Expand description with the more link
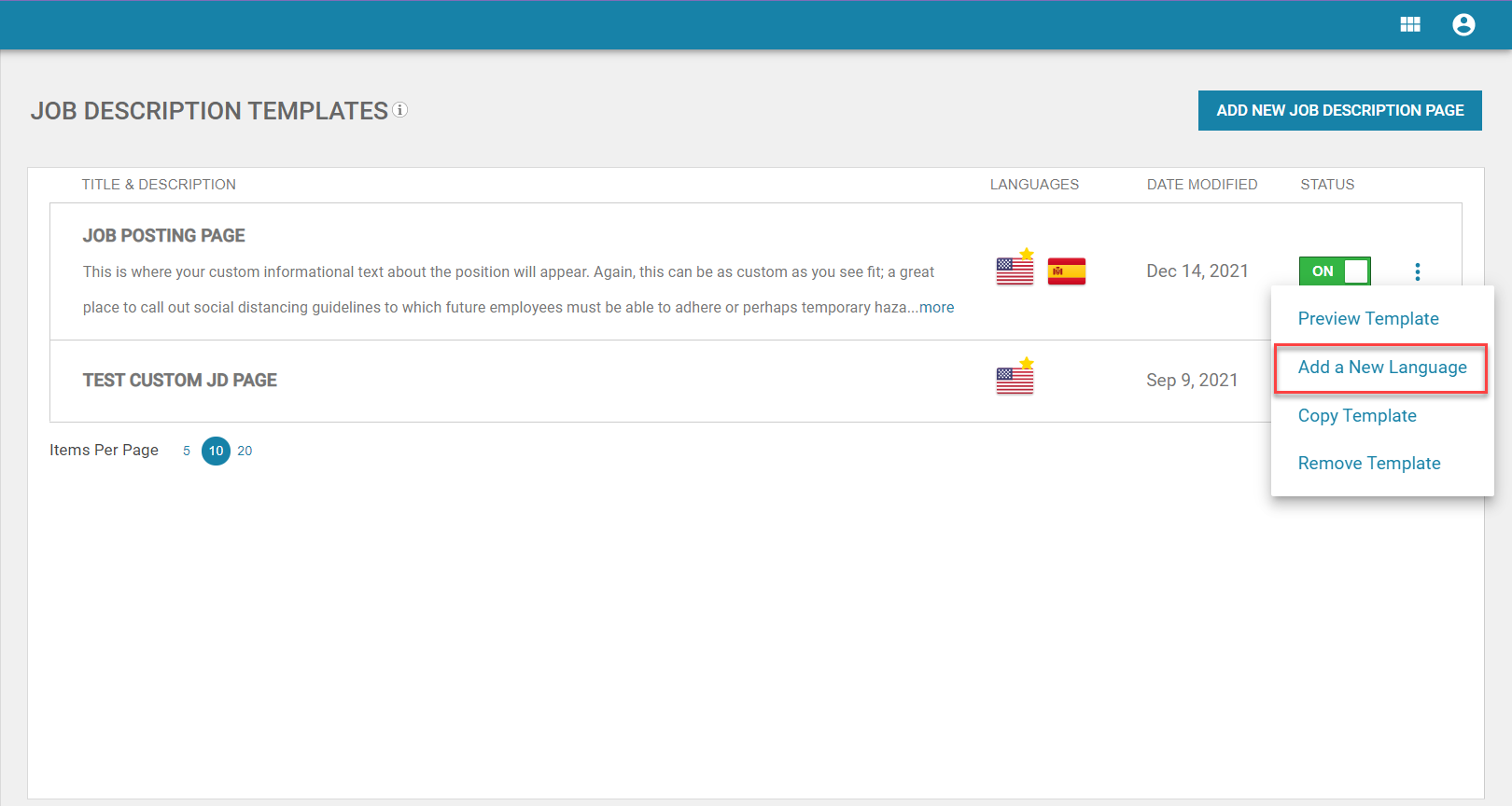The image size is (1512, 806). pyautogui.click(x=936, y=308)
